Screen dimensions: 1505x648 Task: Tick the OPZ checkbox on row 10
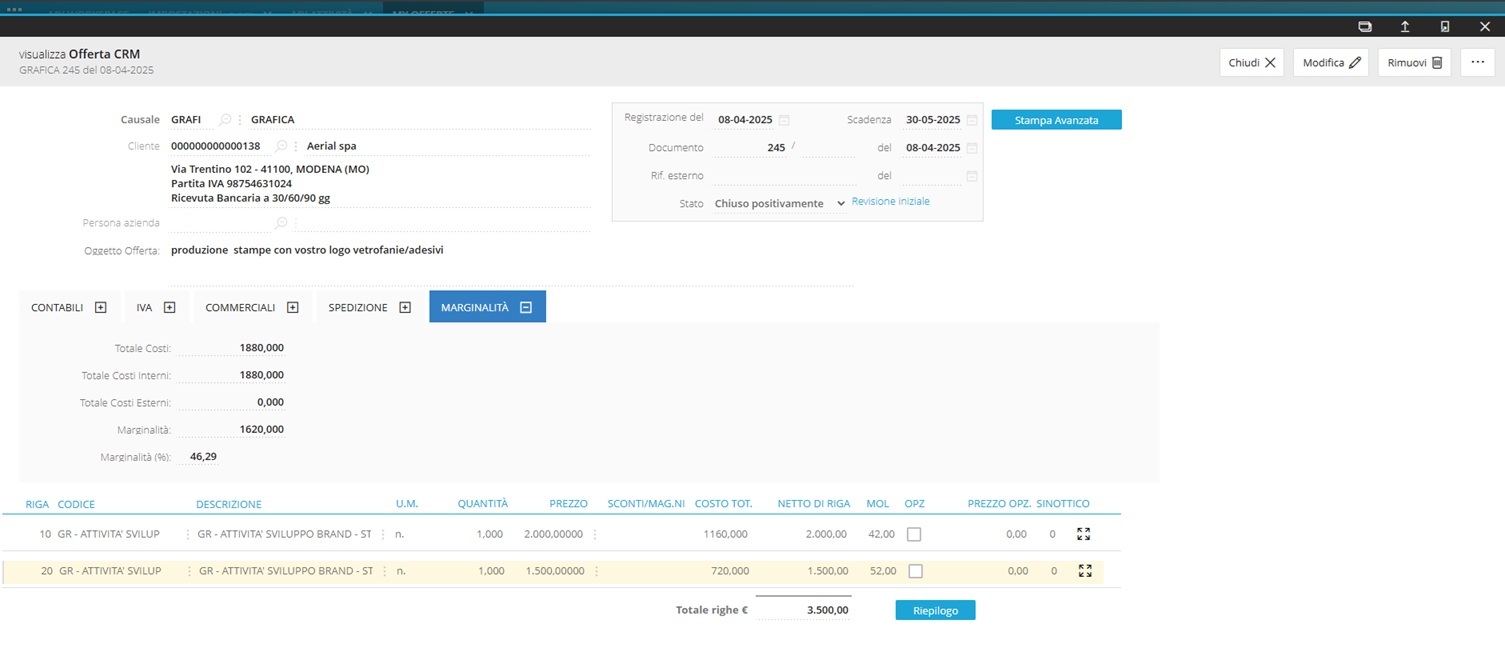tap(914, 534)
